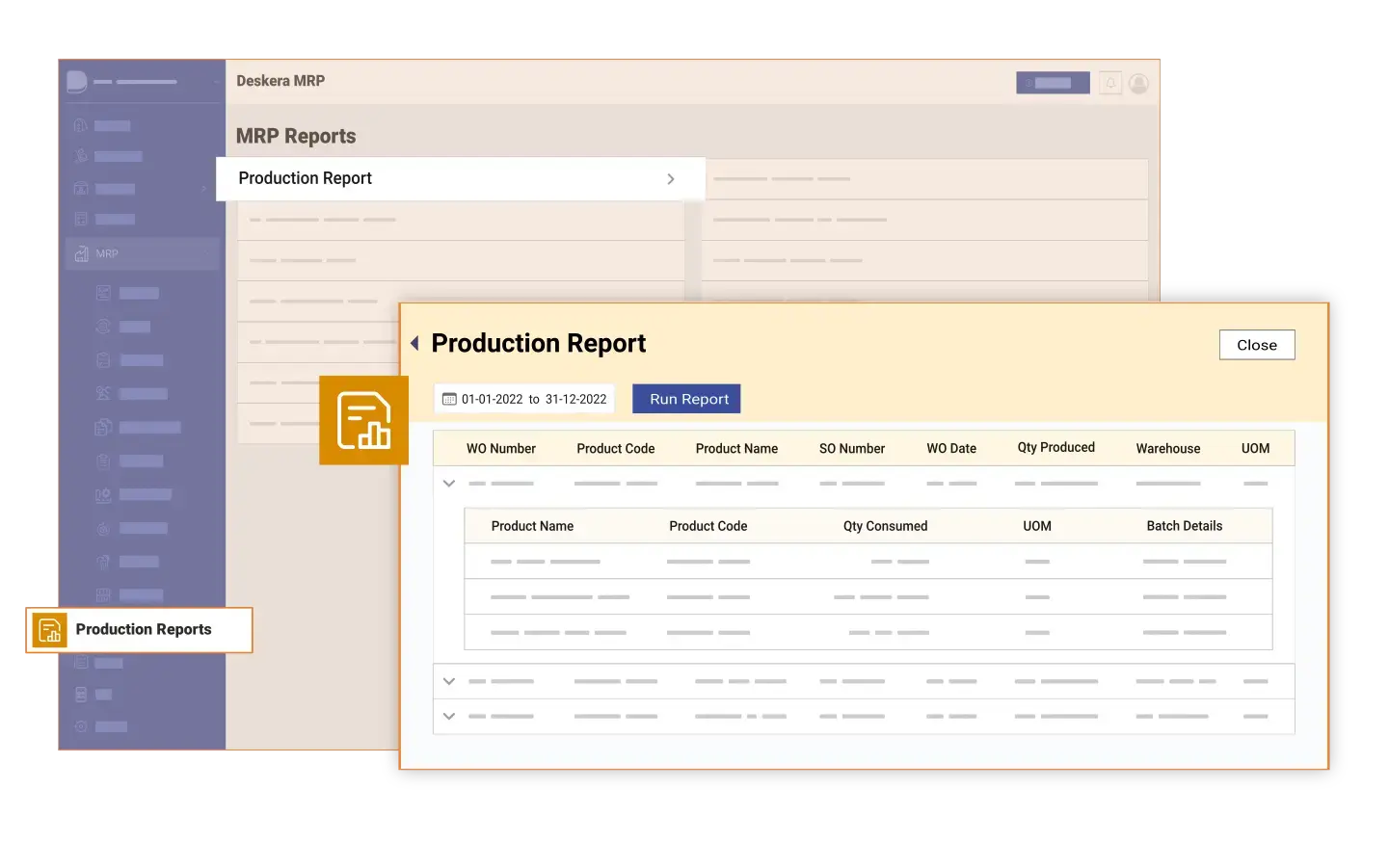Viewport: 1389px width, 868px height.
Task: Expand the second collapsed work order row
Action: click(449, 680)
